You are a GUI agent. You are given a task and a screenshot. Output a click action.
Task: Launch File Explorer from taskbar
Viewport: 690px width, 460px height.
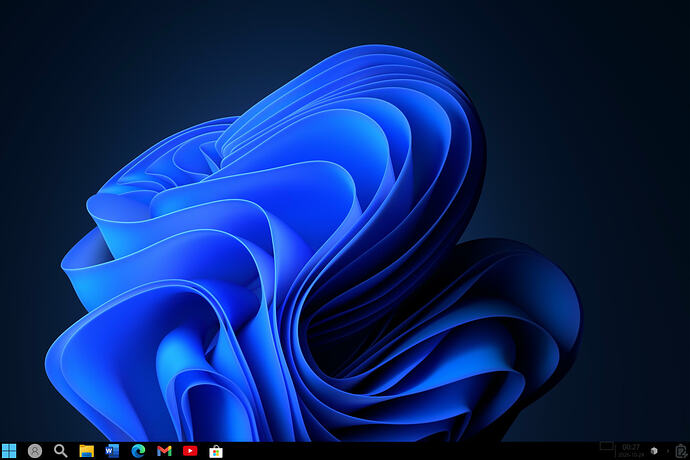click(x=87, y=451)
